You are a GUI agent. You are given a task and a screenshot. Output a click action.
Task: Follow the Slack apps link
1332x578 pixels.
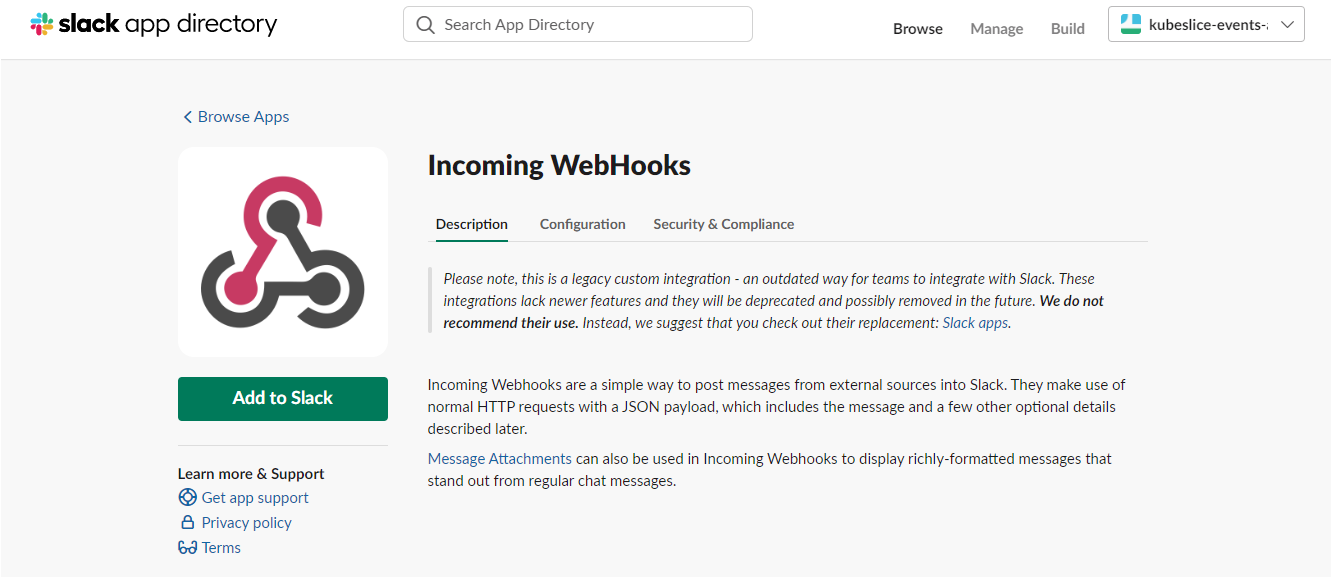click(976, 323)
